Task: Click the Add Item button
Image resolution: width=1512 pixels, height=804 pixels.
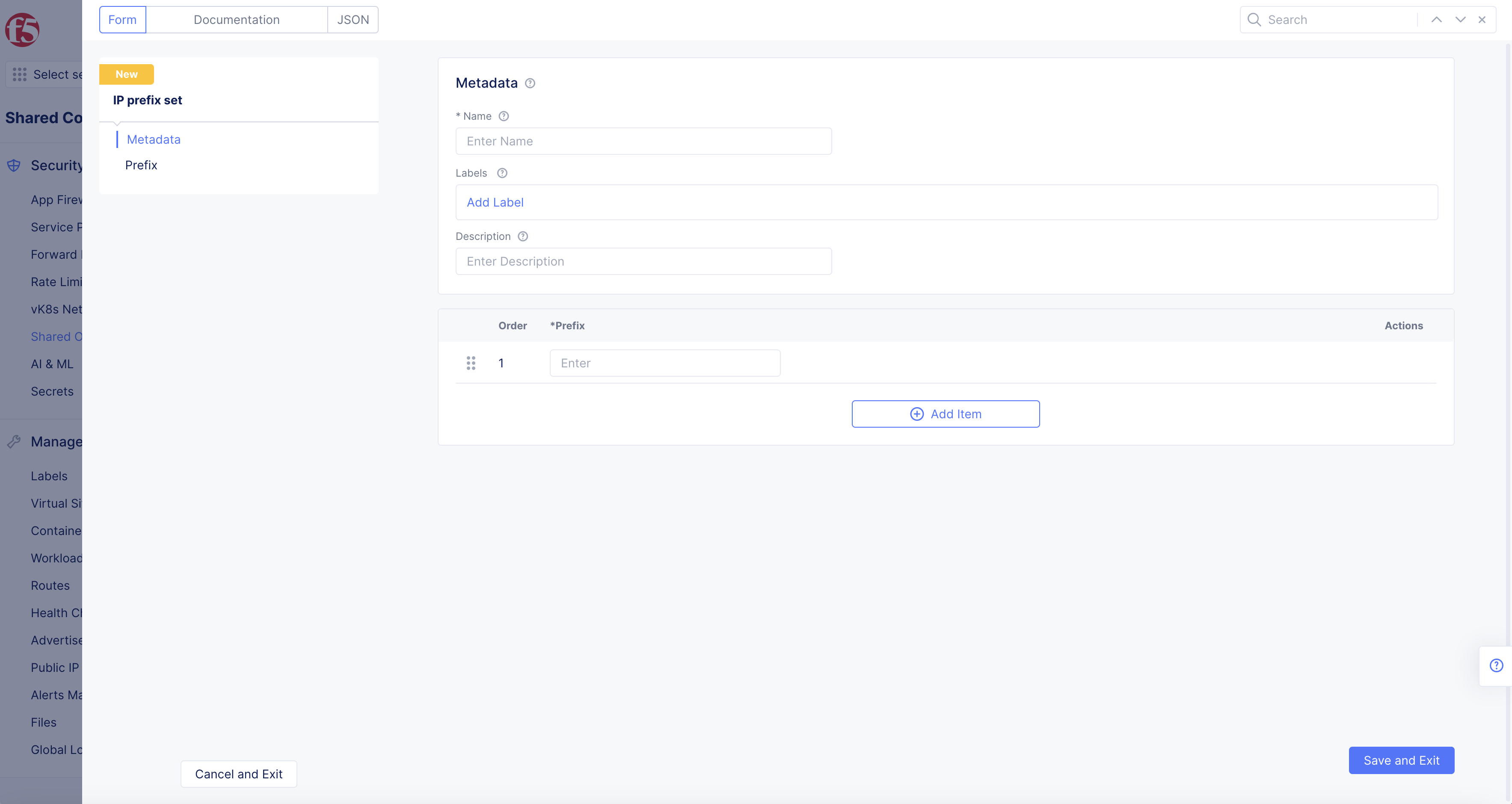Action: [x=946, y=414]
